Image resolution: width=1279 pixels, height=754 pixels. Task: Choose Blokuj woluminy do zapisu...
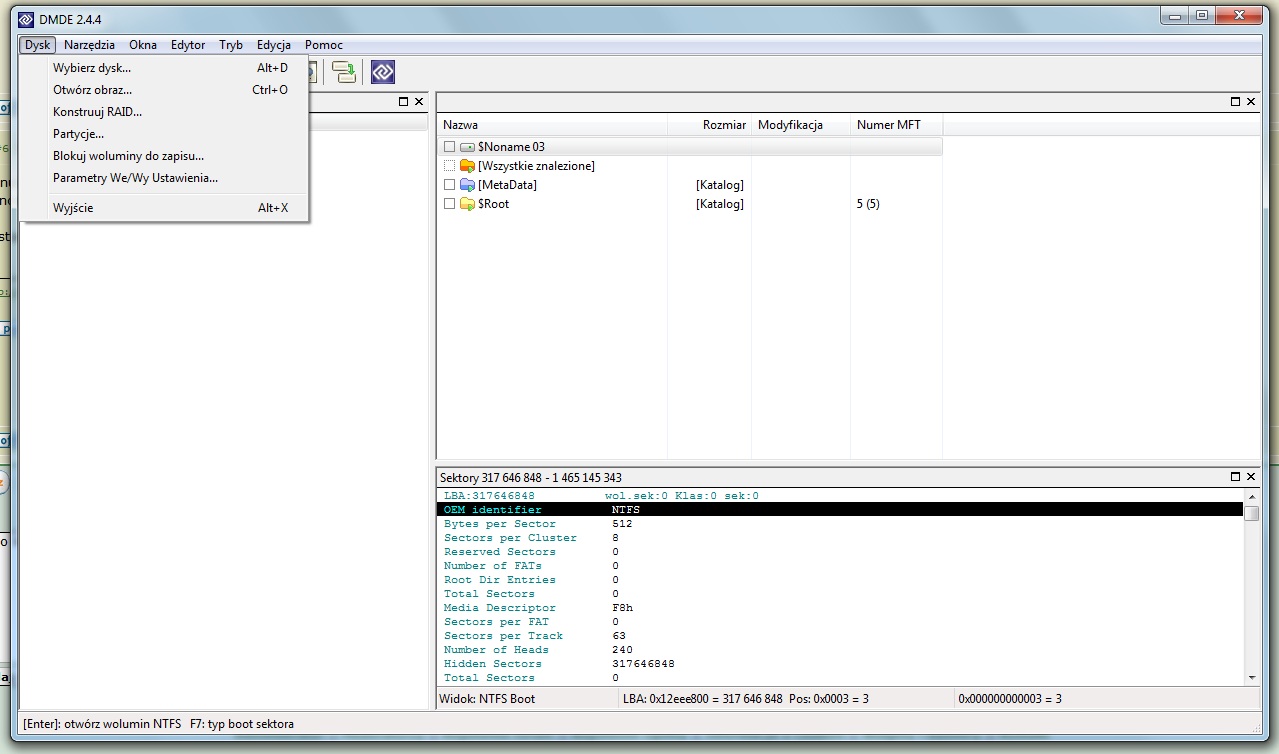[x=164, y=156]
